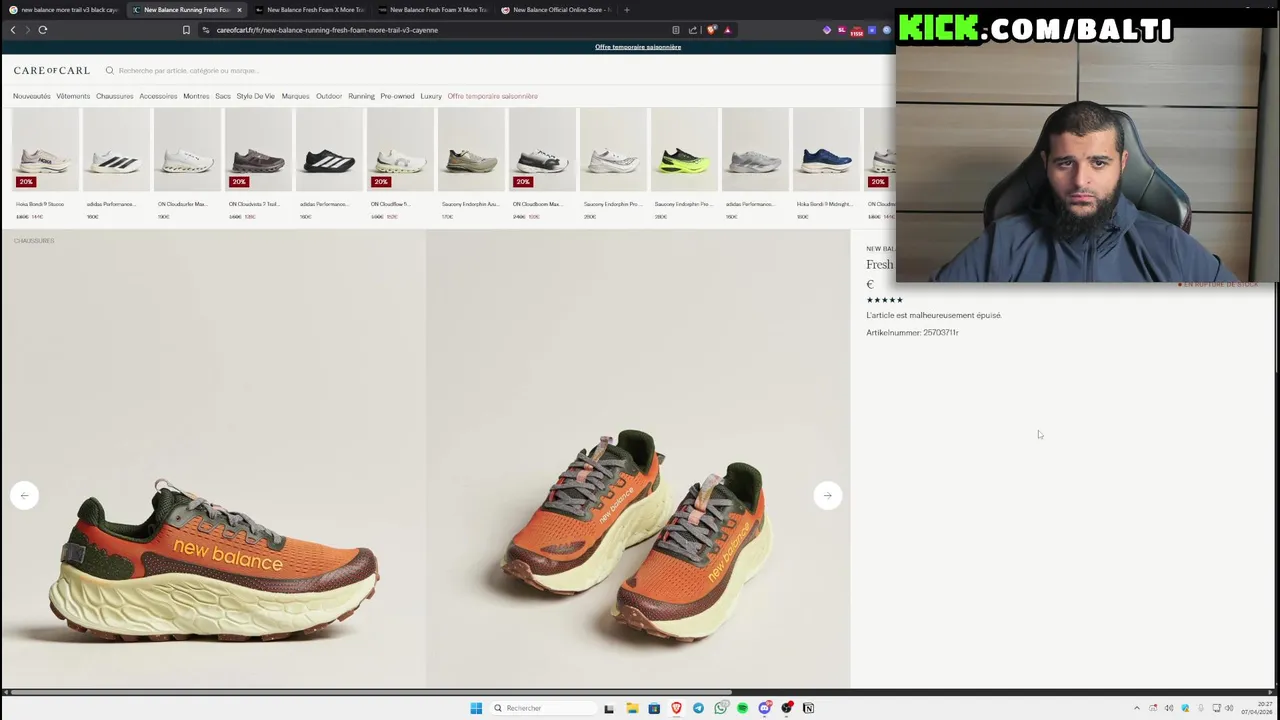1280x720 pixels.
Task: Expand the system tray hidden icons chevron
Action: [x=1136, y=708]
